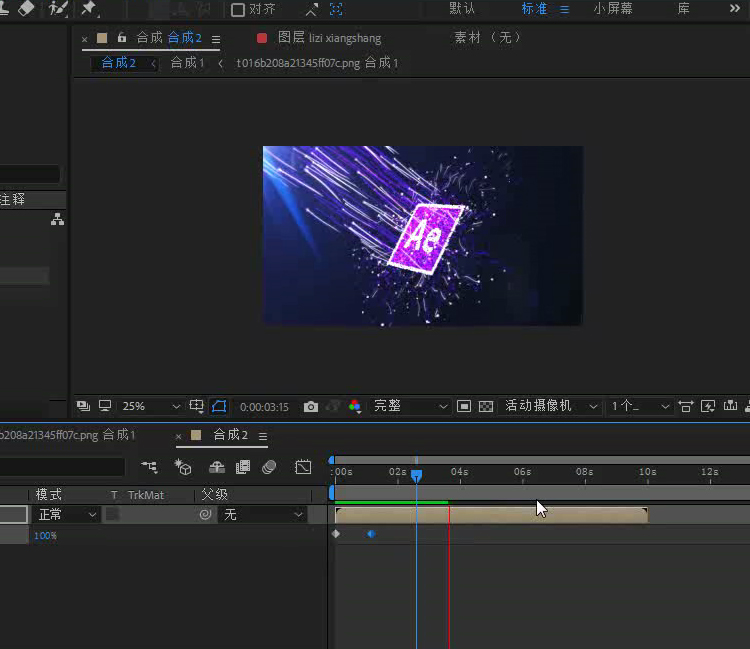Select the Eraser tool in the toolbar

[x=27, y=8]
